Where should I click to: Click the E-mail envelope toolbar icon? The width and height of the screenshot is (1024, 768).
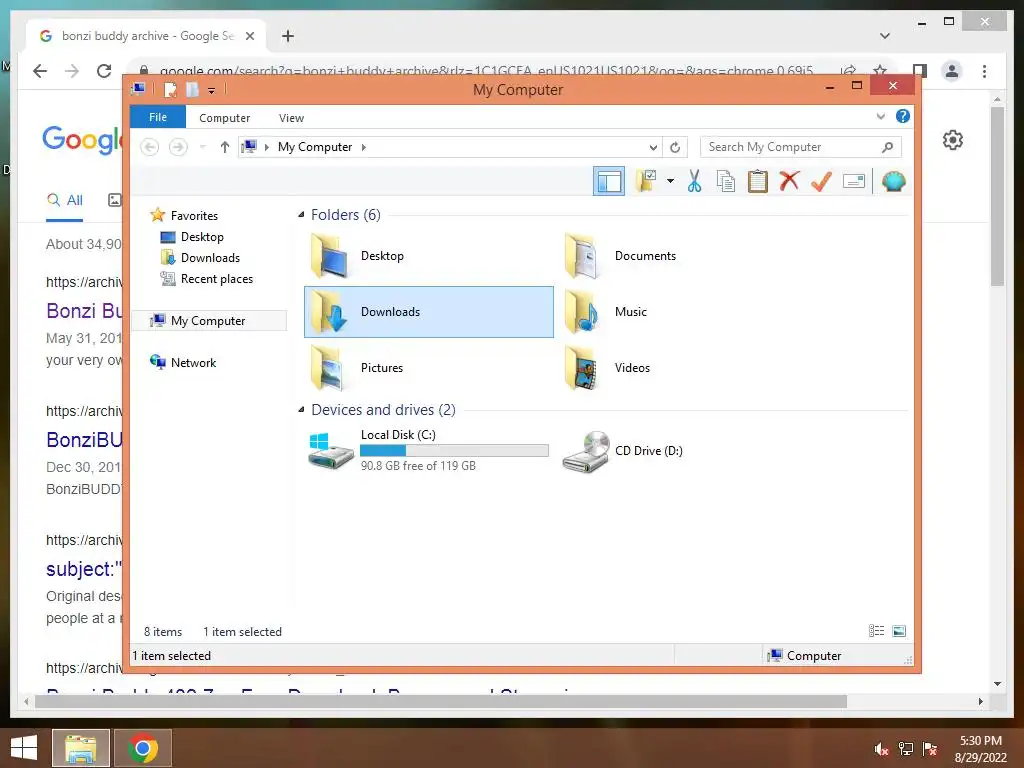click(854, 181)
